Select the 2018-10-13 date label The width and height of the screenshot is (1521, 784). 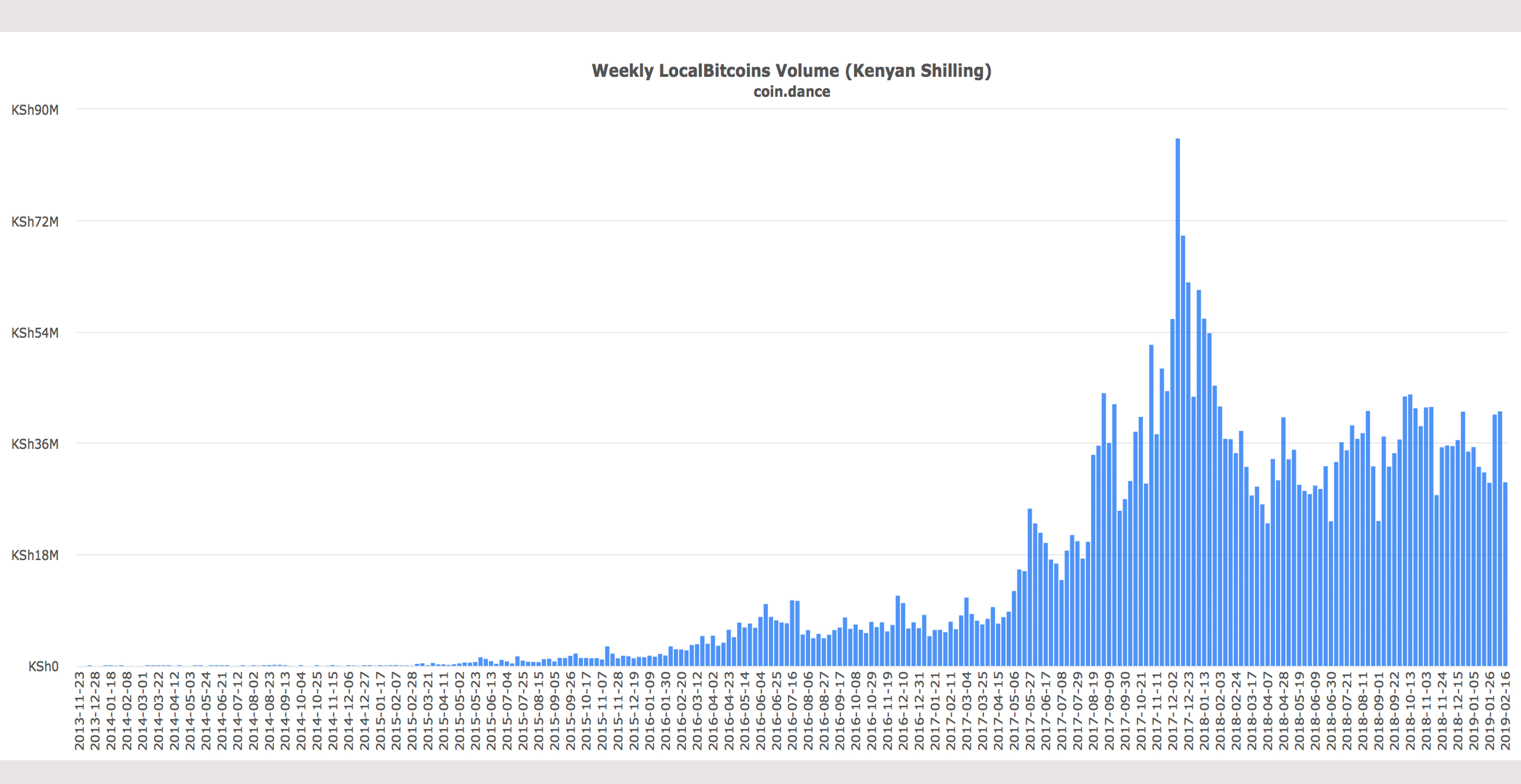pyautogui.click(x=1410, y=711)
